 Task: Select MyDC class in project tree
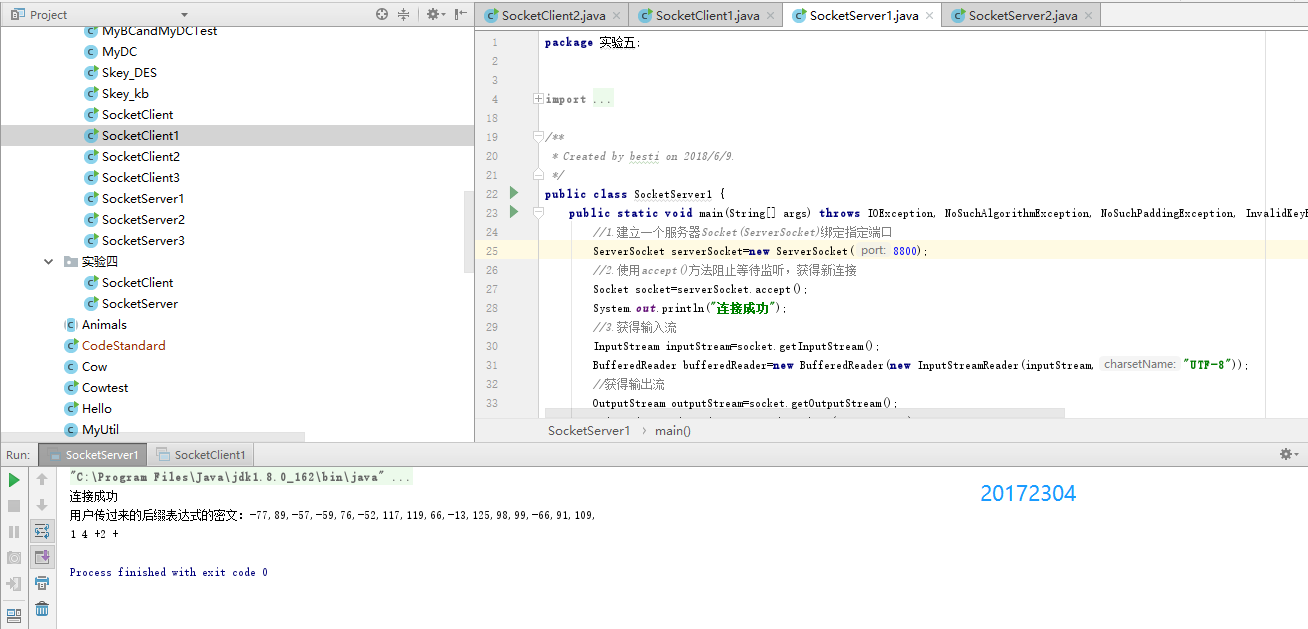point(120,51)
